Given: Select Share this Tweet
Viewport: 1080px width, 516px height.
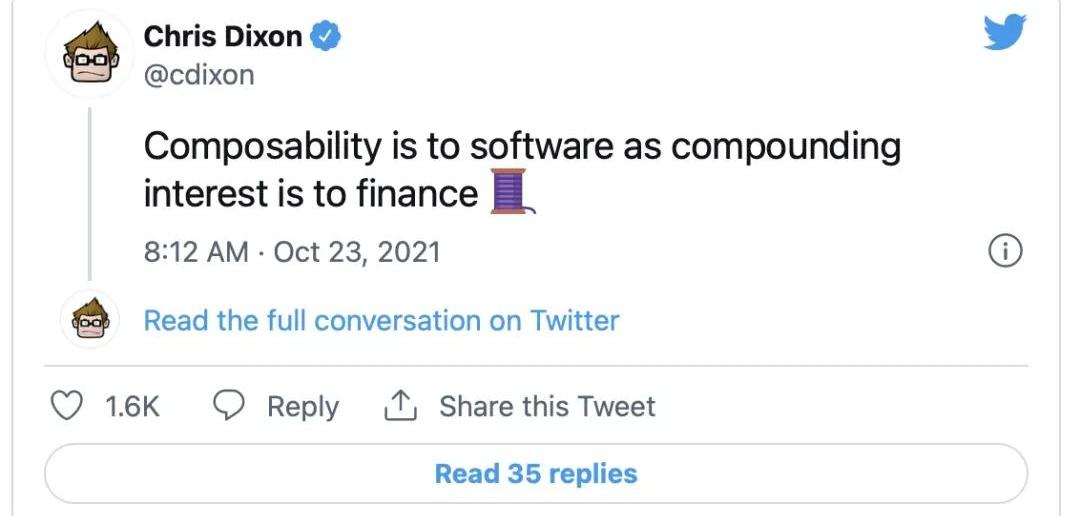Looking at the screenshot, I should (547, 407).
